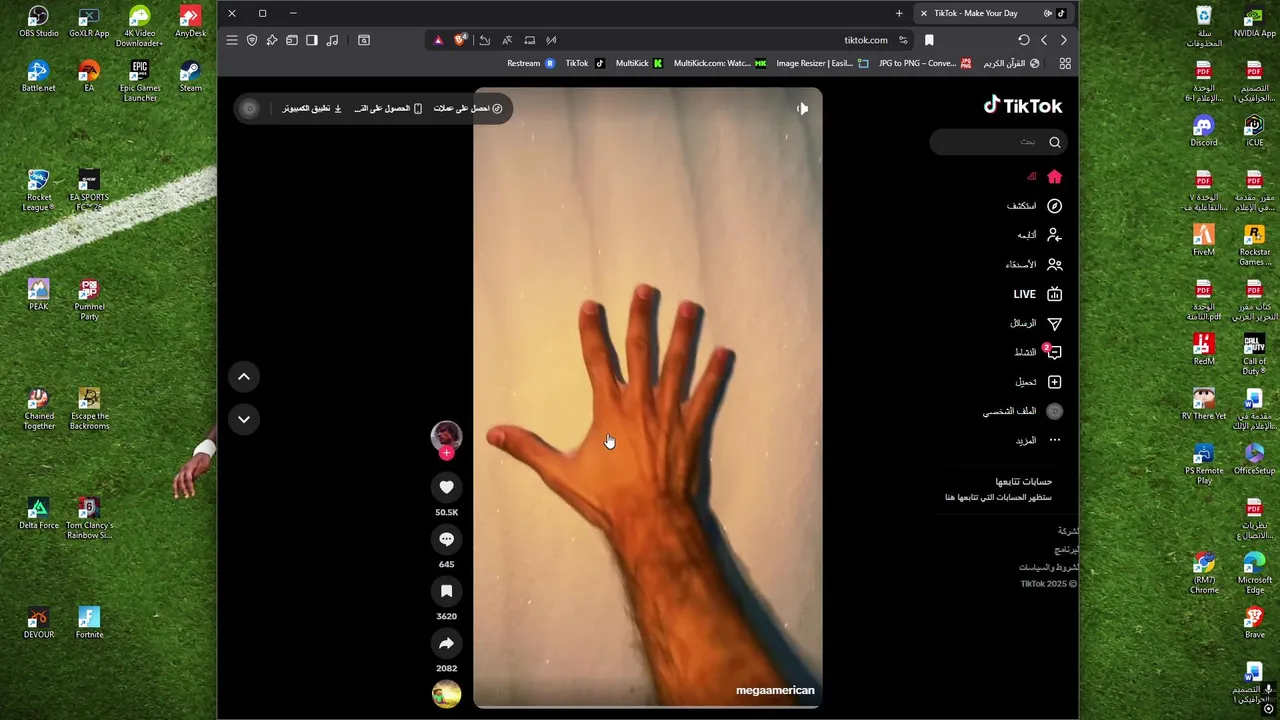1280x720 pixels.
Task: Expand the Program footer link
Action: click(1066, 549)
